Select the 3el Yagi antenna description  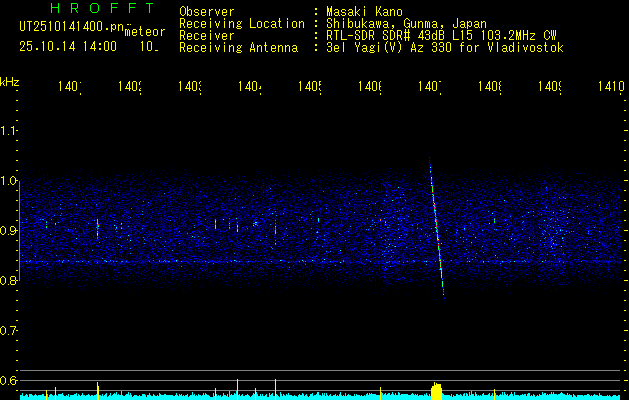(445, 48)
